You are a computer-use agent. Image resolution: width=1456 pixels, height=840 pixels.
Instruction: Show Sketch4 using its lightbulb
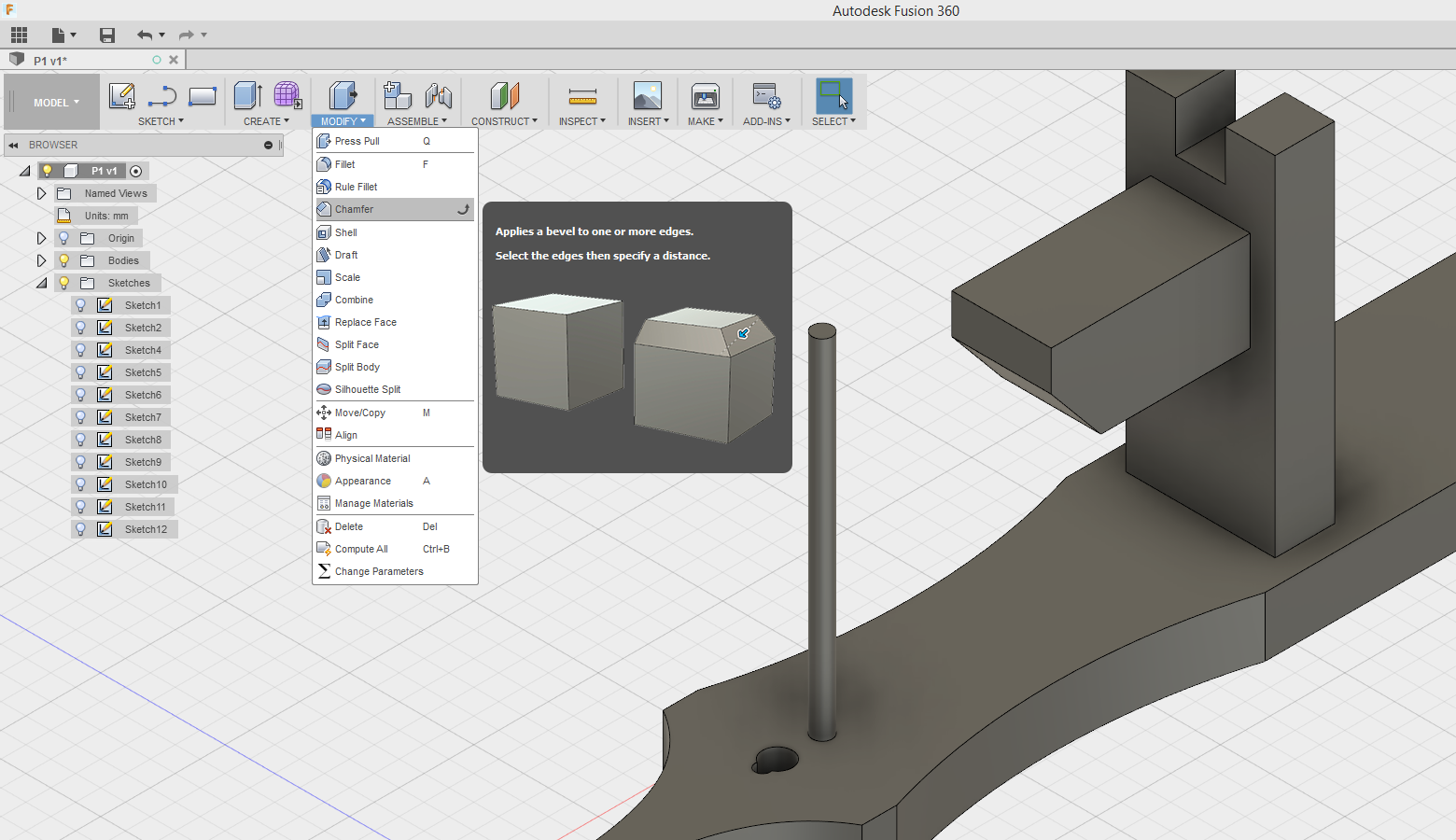pyautogui.click(x=80, y=350)
